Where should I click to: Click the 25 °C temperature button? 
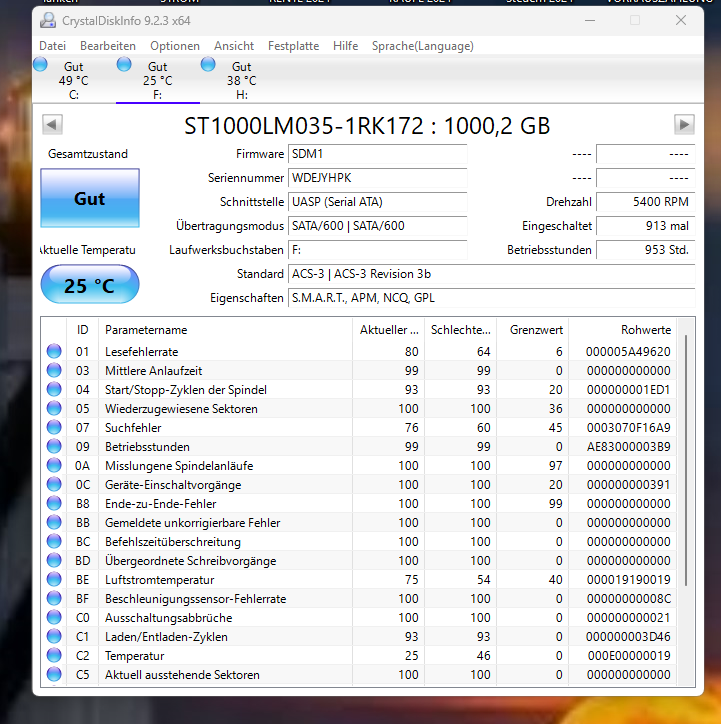(90, 284)
